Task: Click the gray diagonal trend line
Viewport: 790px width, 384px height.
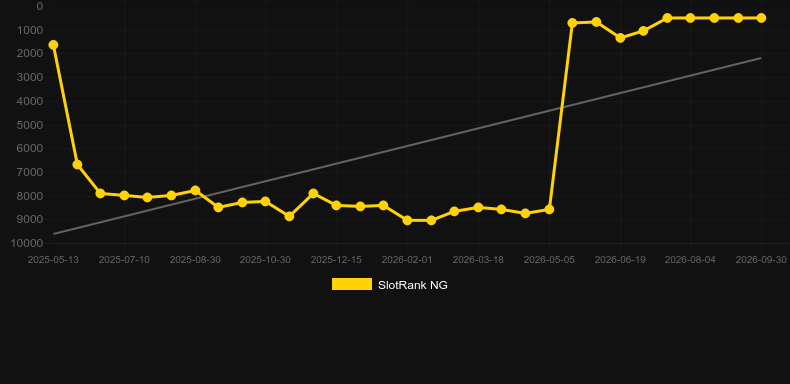Action: (407, 146)
